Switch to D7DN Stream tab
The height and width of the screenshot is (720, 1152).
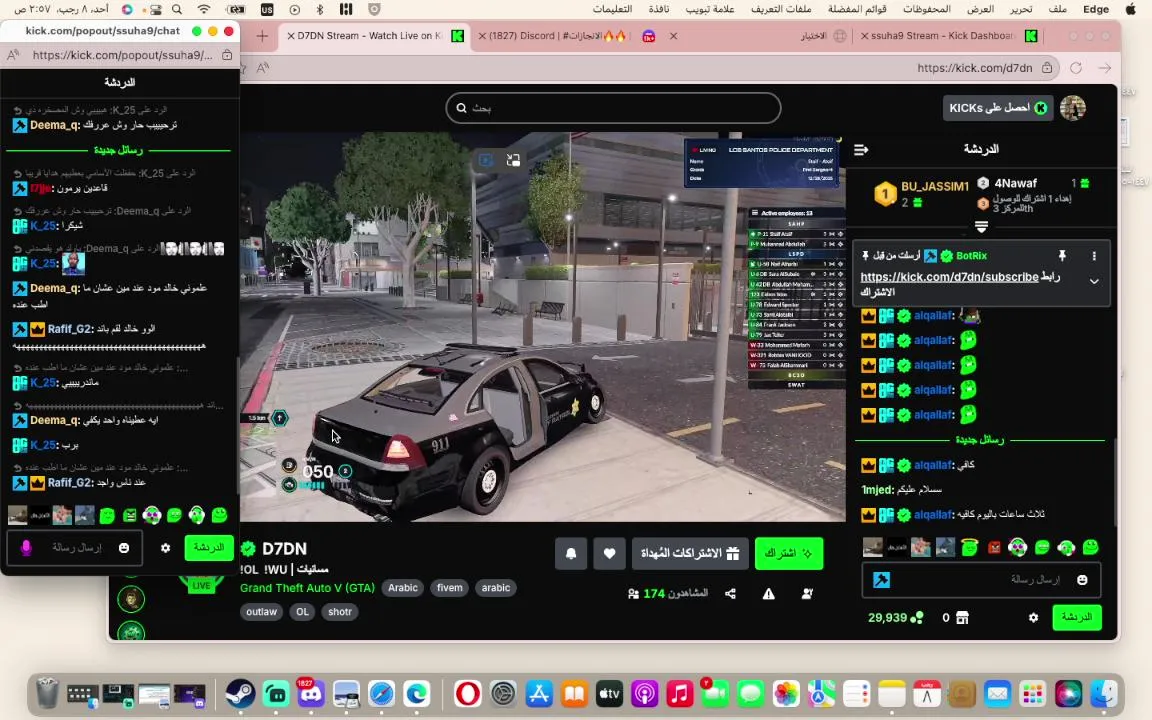pyautogui.click(x=375, y=35)
